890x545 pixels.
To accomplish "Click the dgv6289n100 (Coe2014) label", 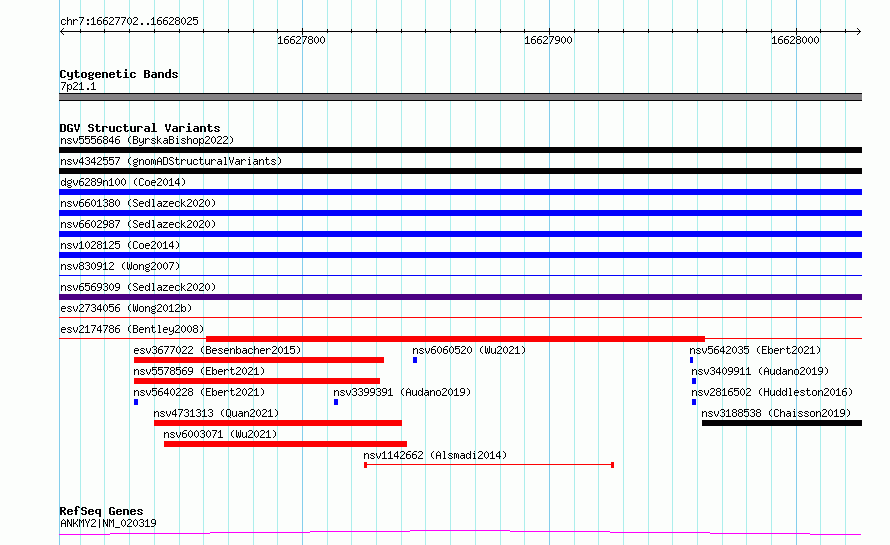I will coord(123,182).
